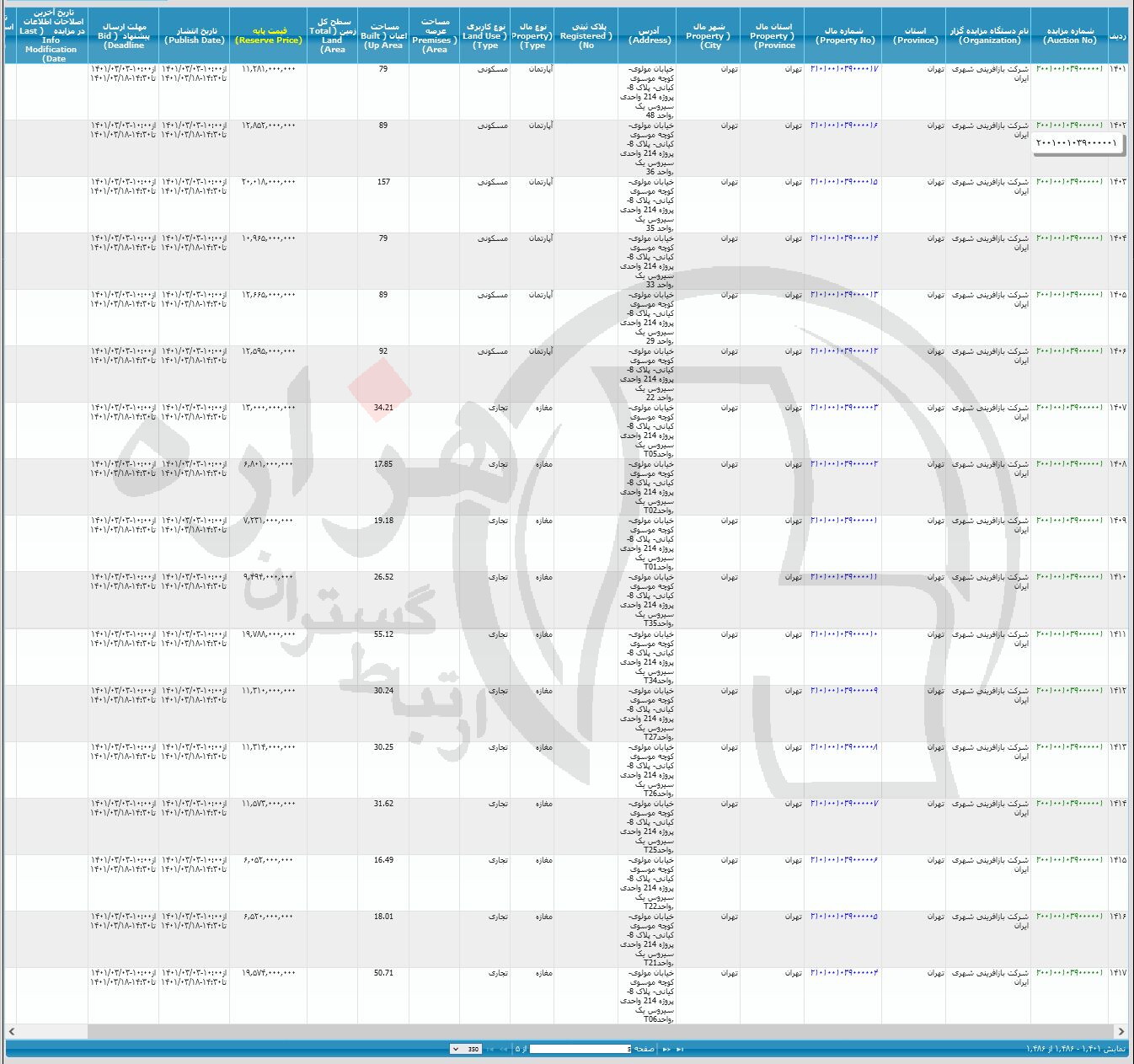Open property number link in row 1405
Image resolution: width=1134 pixels, height=1064 pixels.
tap(844, 295)
